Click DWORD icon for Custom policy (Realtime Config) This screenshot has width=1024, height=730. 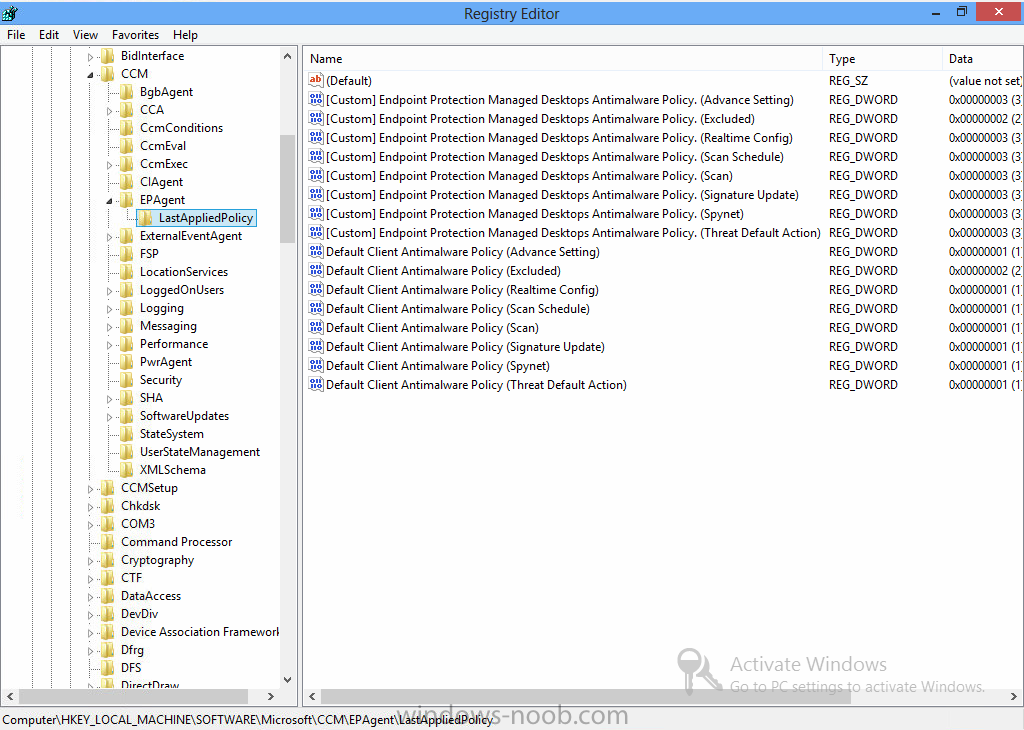(316, 137)
